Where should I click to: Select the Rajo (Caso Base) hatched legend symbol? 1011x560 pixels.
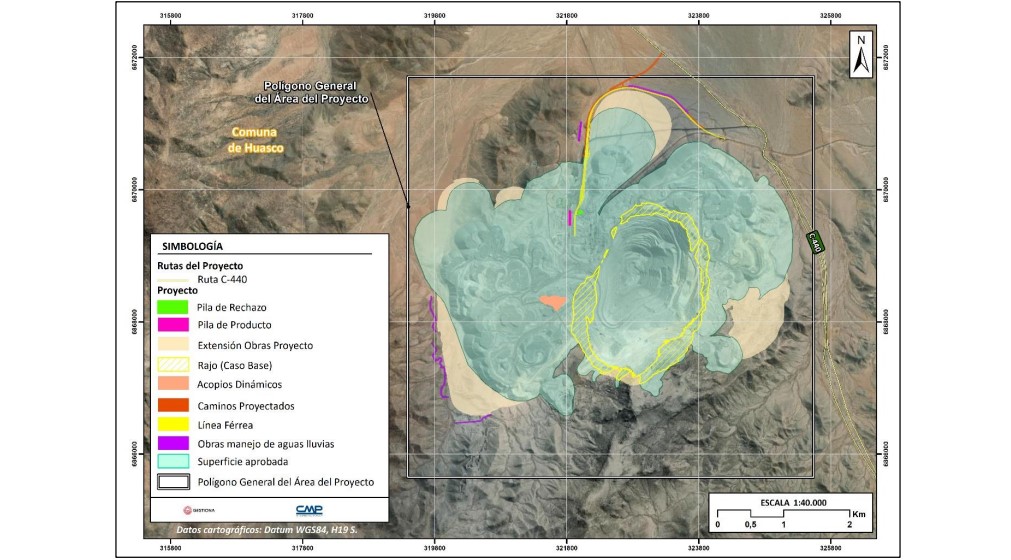click(174, 364)
